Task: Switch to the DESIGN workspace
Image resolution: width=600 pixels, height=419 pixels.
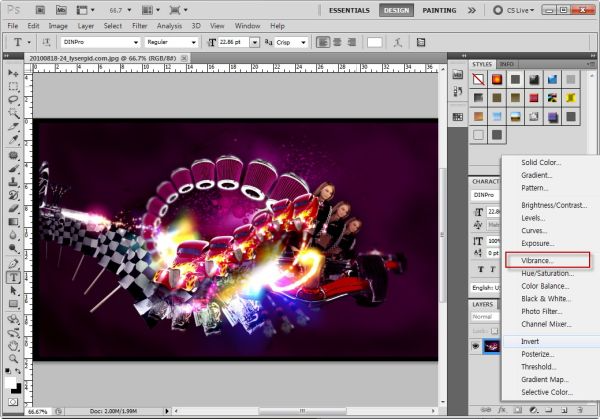Action: [x=396, y=10]
